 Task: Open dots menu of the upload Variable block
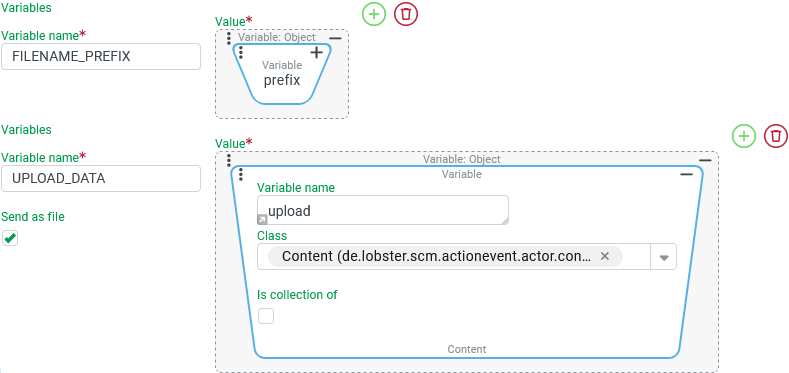point(241,174)
